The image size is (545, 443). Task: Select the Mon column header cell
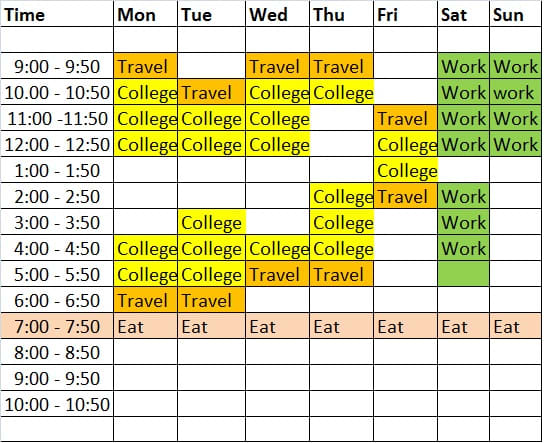[x=145, y=14]
